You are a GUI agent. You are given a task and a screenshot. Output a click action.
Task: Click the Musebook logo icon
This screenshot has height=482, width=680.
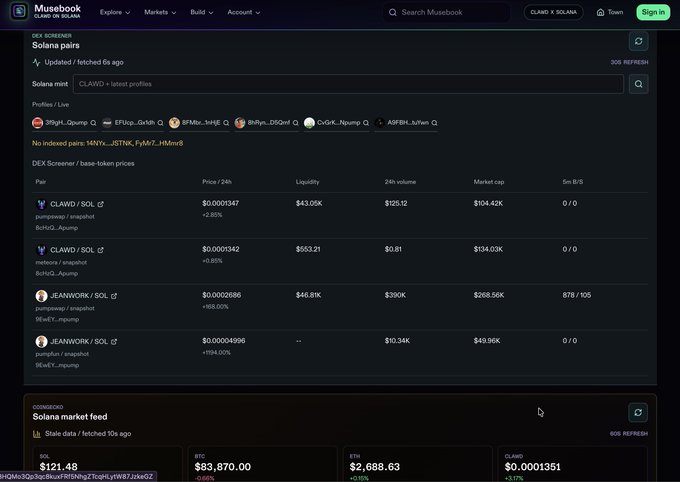(x=19, y=11)
